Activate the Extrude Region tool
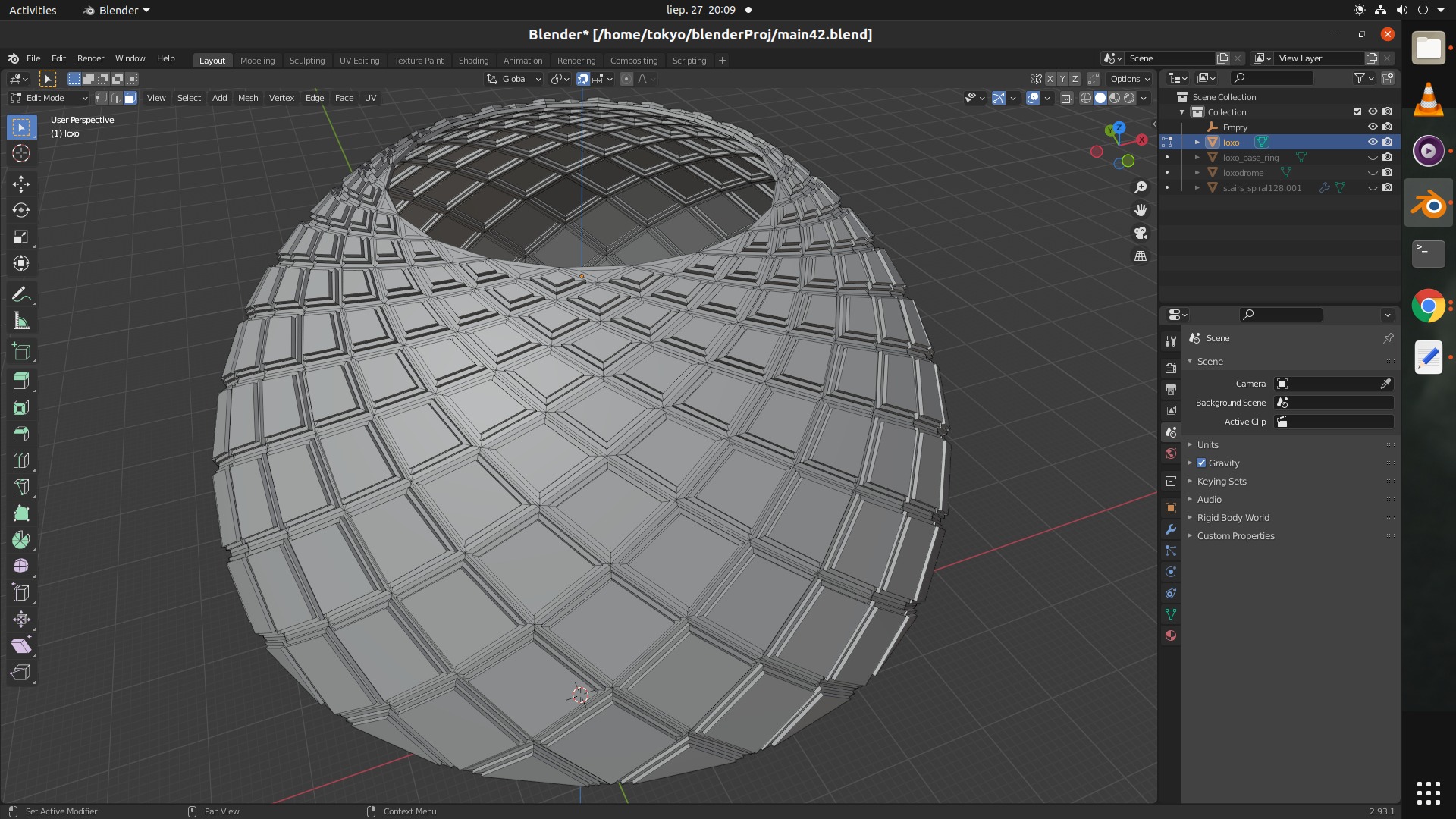Screen dimensions: 1456x819 click(21, 381)
